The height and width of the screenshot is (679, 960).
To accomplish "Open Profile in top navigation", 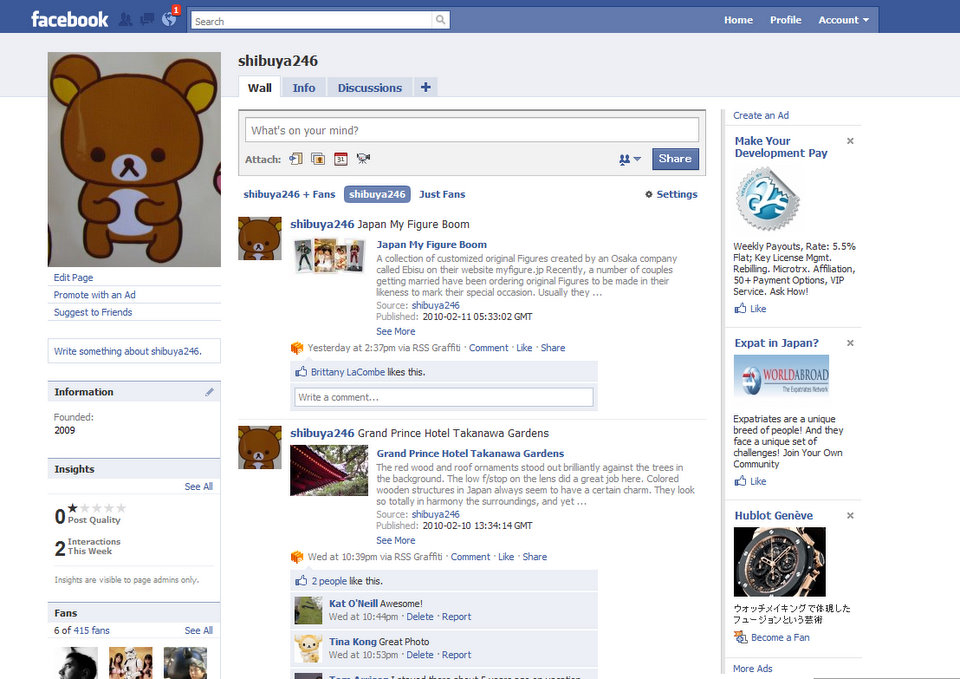I will point(786,20).
